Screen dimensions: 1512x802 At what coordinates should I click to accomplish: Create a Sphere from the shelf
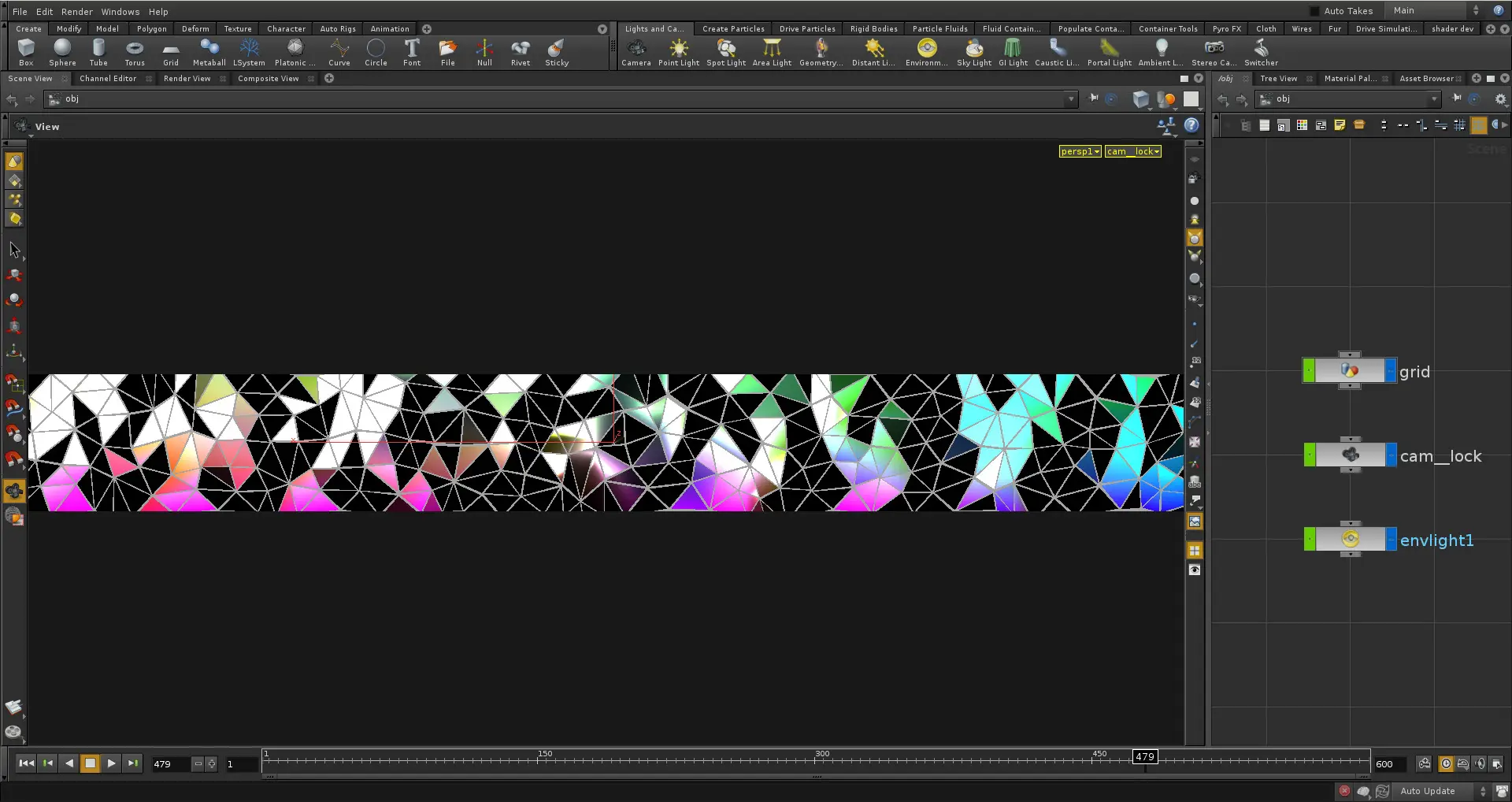point(62,53)
